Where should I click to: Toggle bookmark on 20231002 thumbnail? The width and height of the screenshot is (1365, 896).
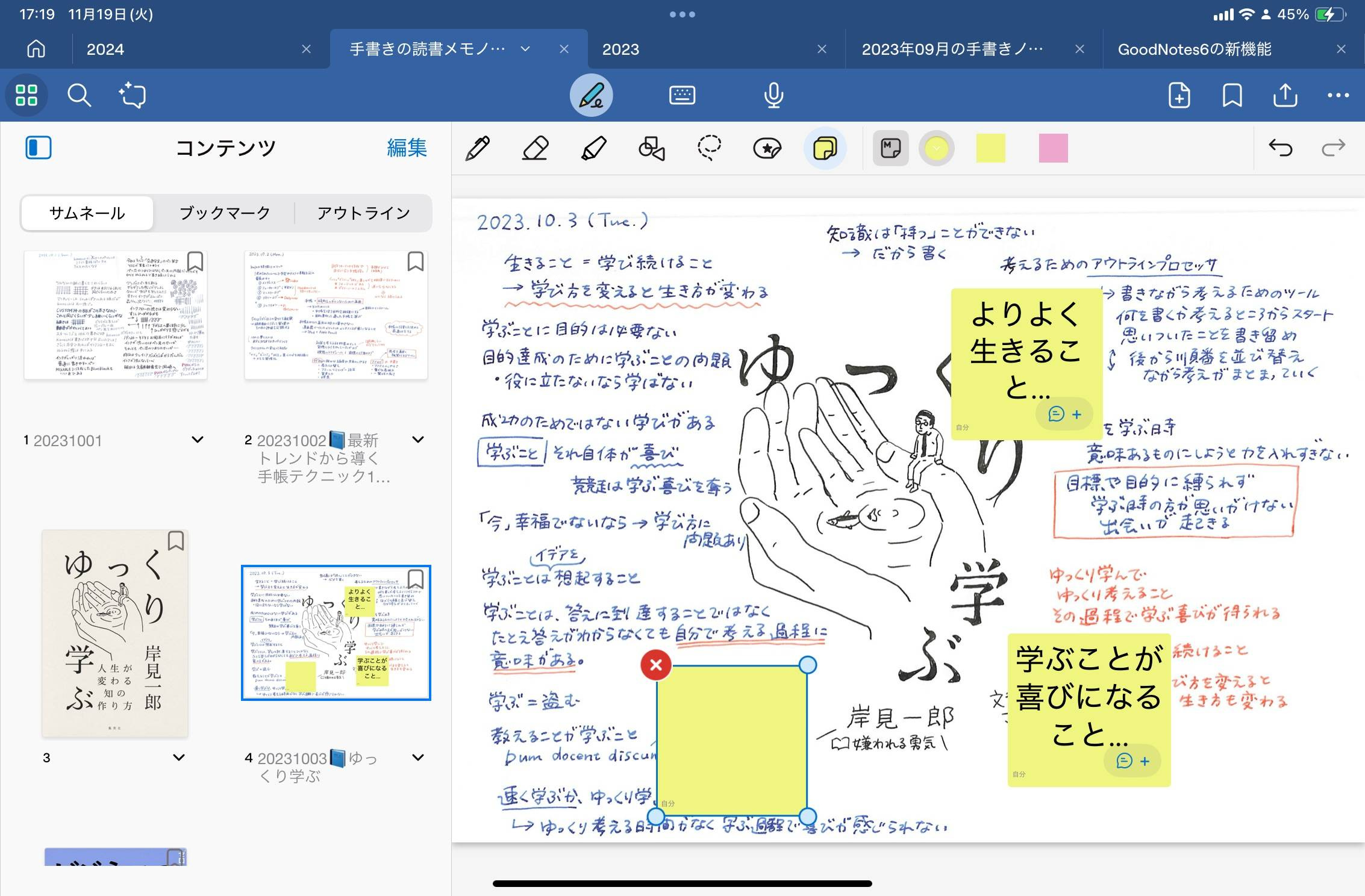pyautogui.click(x=416, y=262)
